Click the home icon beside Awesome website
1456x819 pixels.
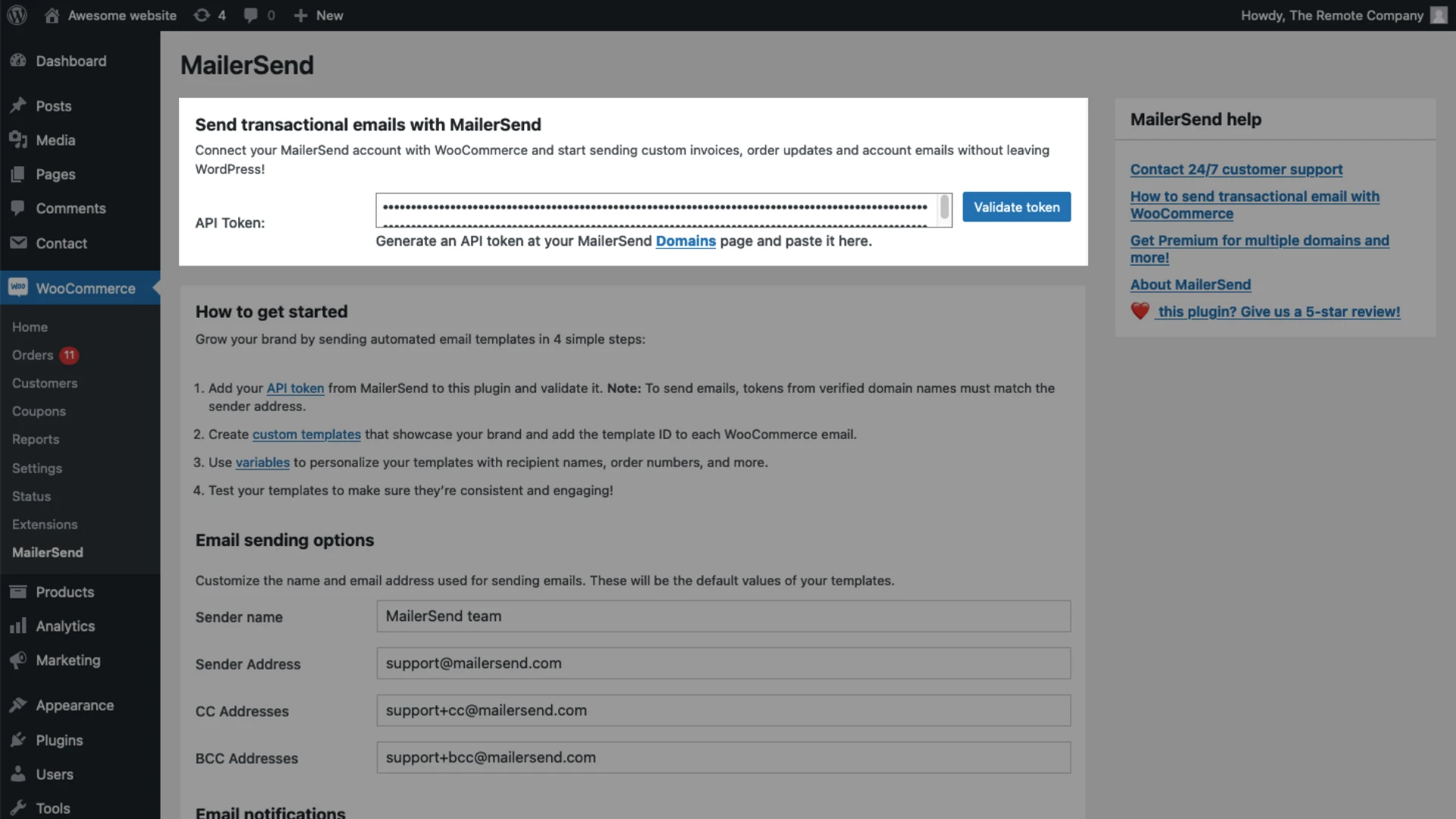coord(52,15)
